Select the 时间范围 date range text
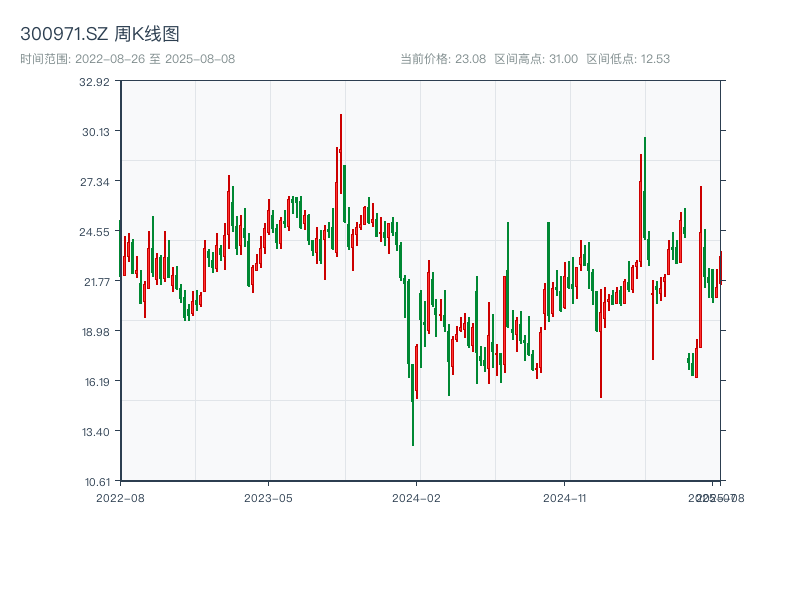 tap(128, 59)
